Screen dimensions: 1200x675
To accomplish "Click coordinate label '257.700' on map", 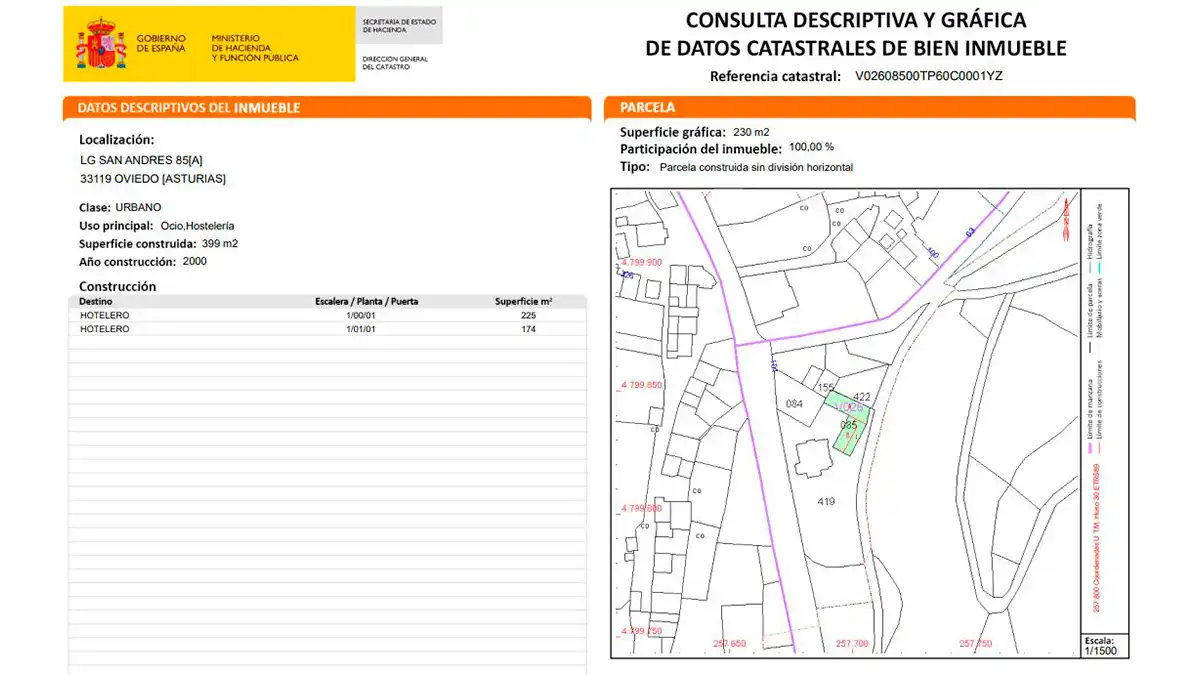I will coord(852,643).
